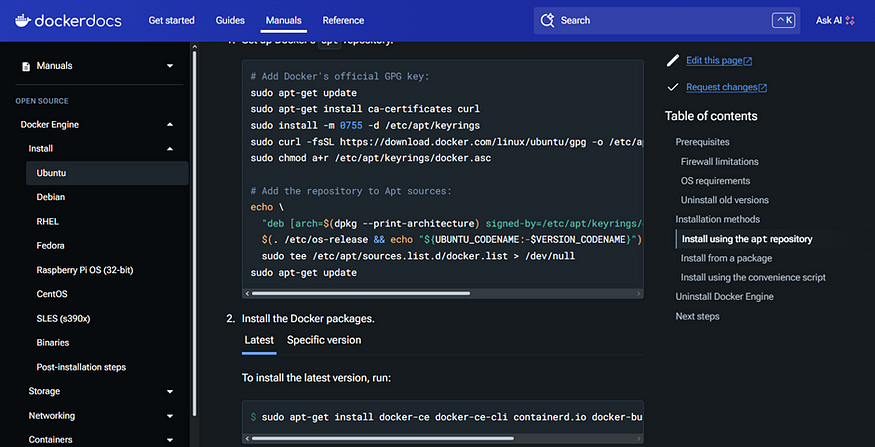
Task: Select Binaries in the sidebar
Action: [x=52, y=343]
